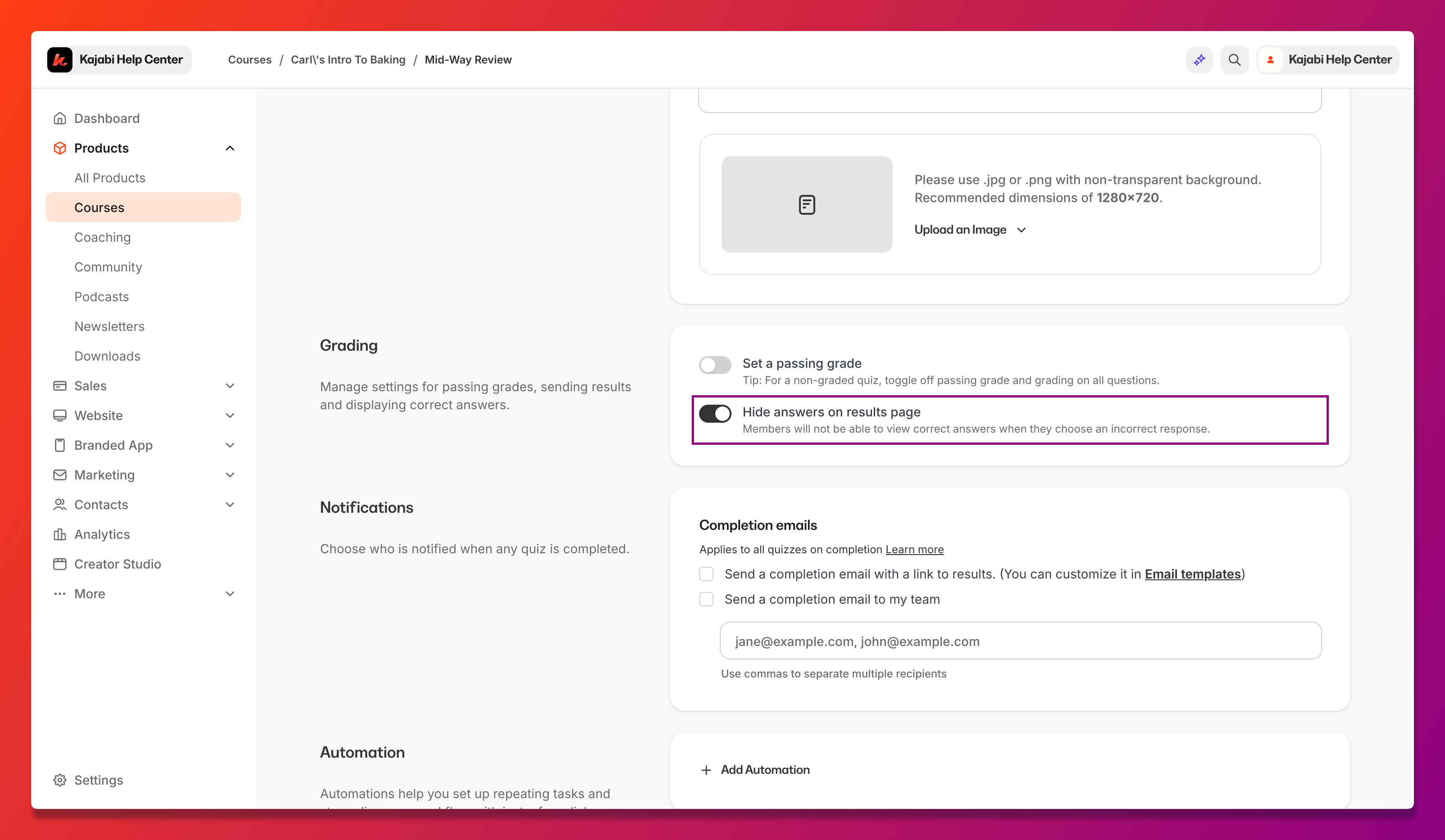Click the Sales card icon
Image resolution: width=1445 pixels, height=840 pixels.
(59, 386)
